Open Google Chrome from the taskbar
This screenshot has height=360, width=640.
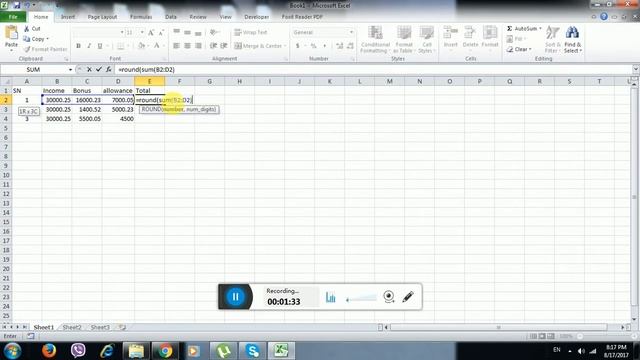click(x=165, y=351)
